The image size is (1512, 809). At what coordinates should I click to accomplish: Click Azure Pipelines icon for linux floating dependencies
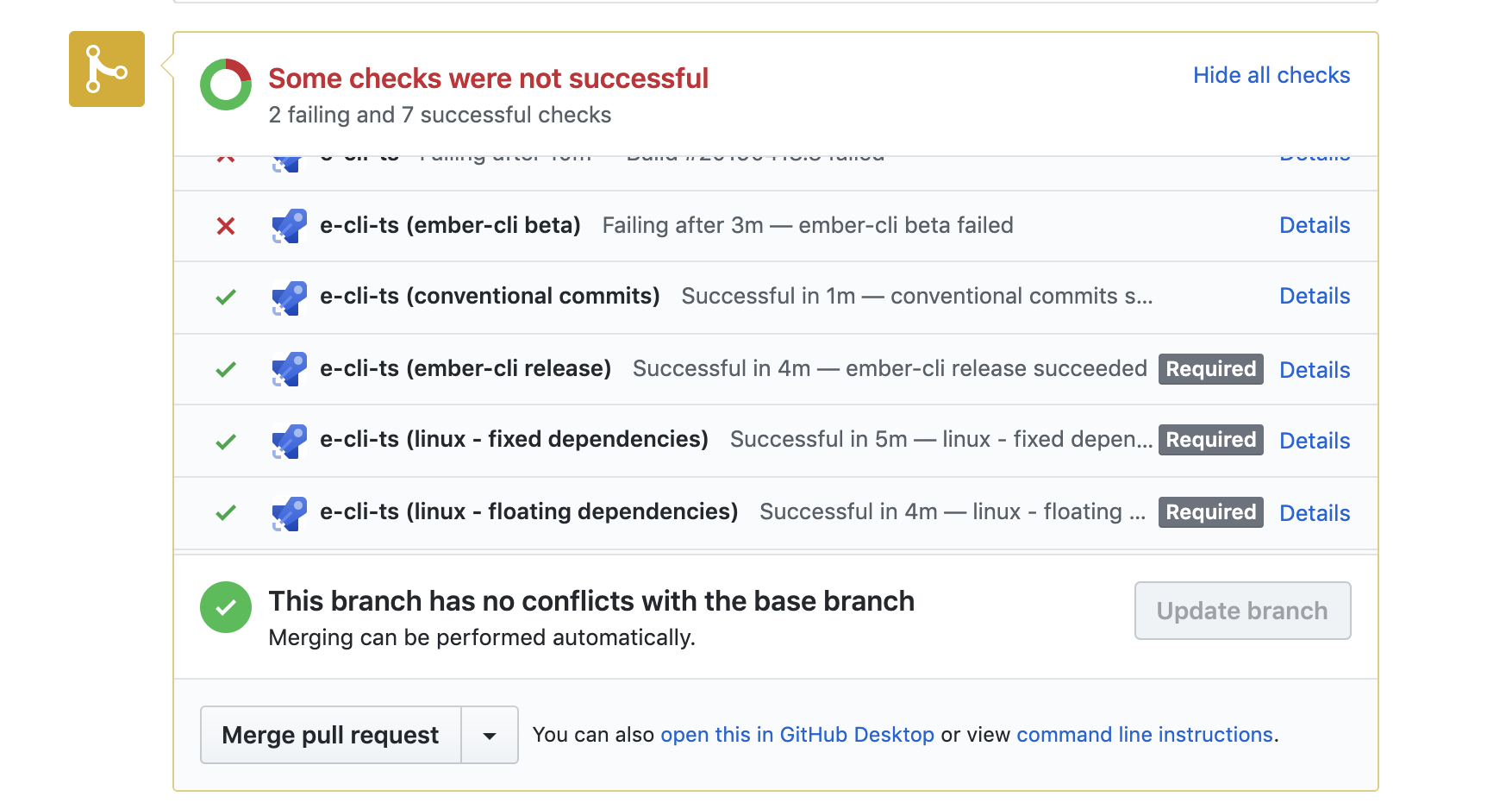point(289,513)
